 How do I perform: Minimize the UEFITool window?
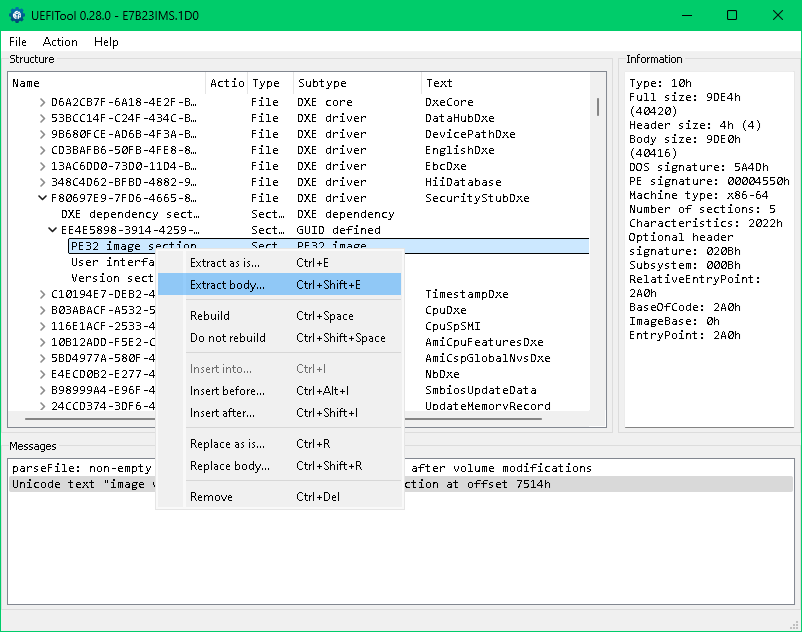[687, 15]
